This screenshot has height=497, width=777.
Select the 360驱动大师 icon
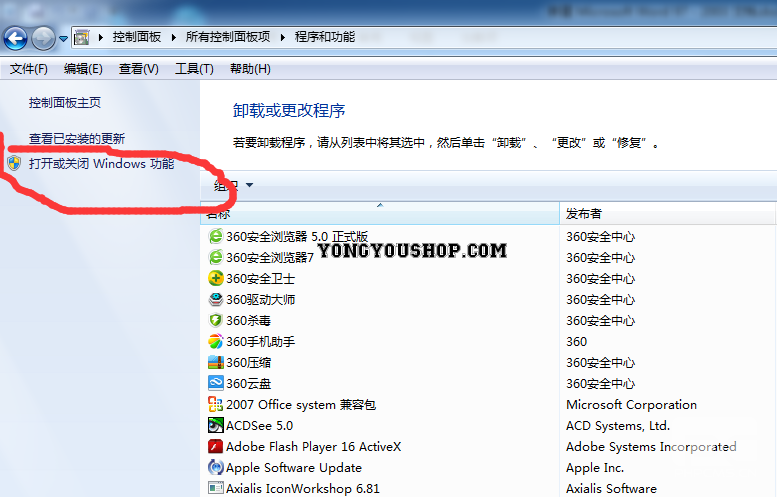pyautogui.click(x=216, y=299)
